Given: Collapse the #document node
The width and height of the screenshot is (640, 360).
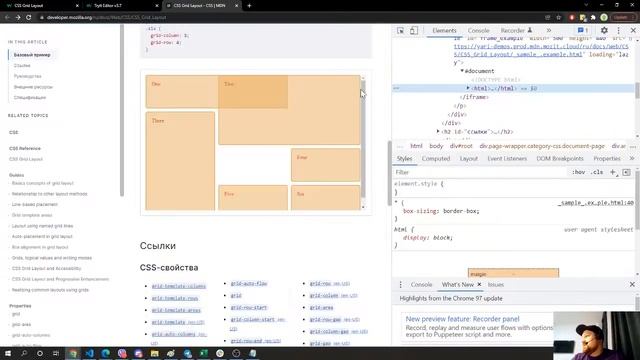Looking at the screenshot, I should click(462, 71).
